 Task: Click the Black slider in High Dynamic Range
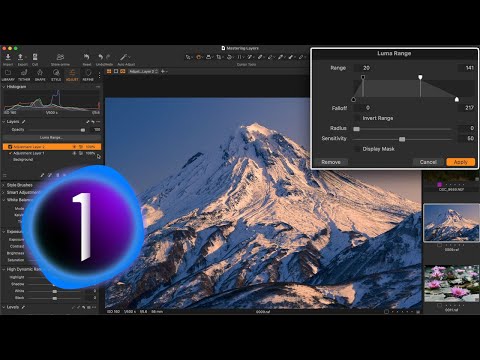pyautogui.click(x=55, y=298)
